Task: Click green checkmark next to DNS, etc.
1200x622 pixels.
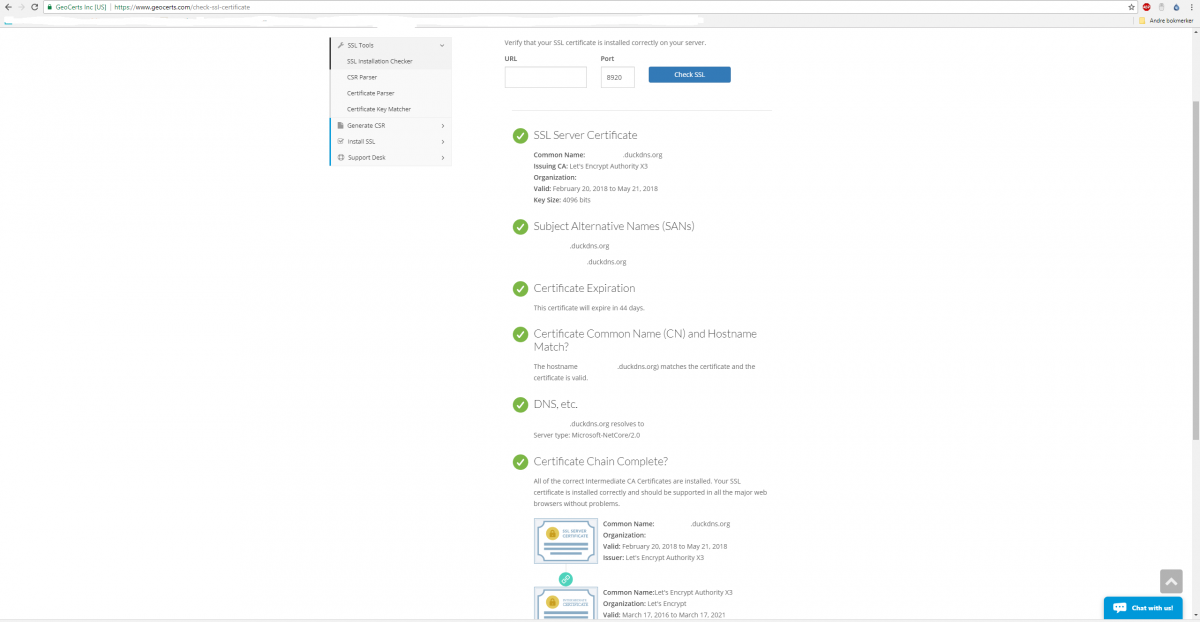Action: [x=520, y=404]
